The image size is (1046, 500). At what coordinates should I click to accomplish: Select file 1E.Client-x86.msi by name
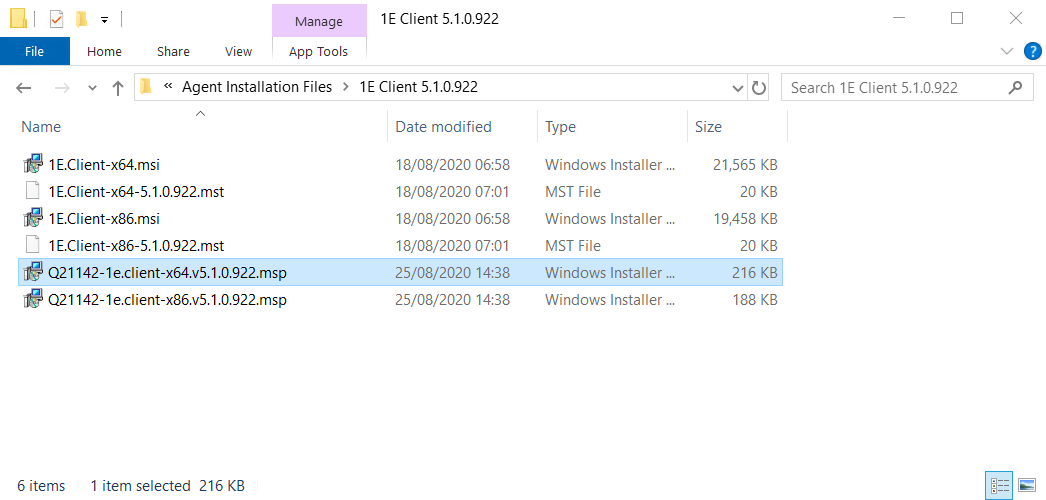[x=104, y=219]
